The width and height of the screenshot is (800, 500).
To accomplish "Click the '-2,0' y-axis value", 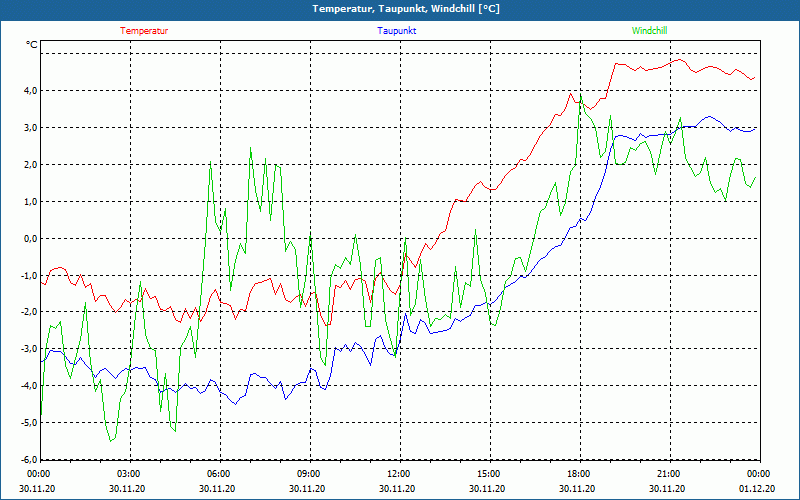I will coord(29,312).
